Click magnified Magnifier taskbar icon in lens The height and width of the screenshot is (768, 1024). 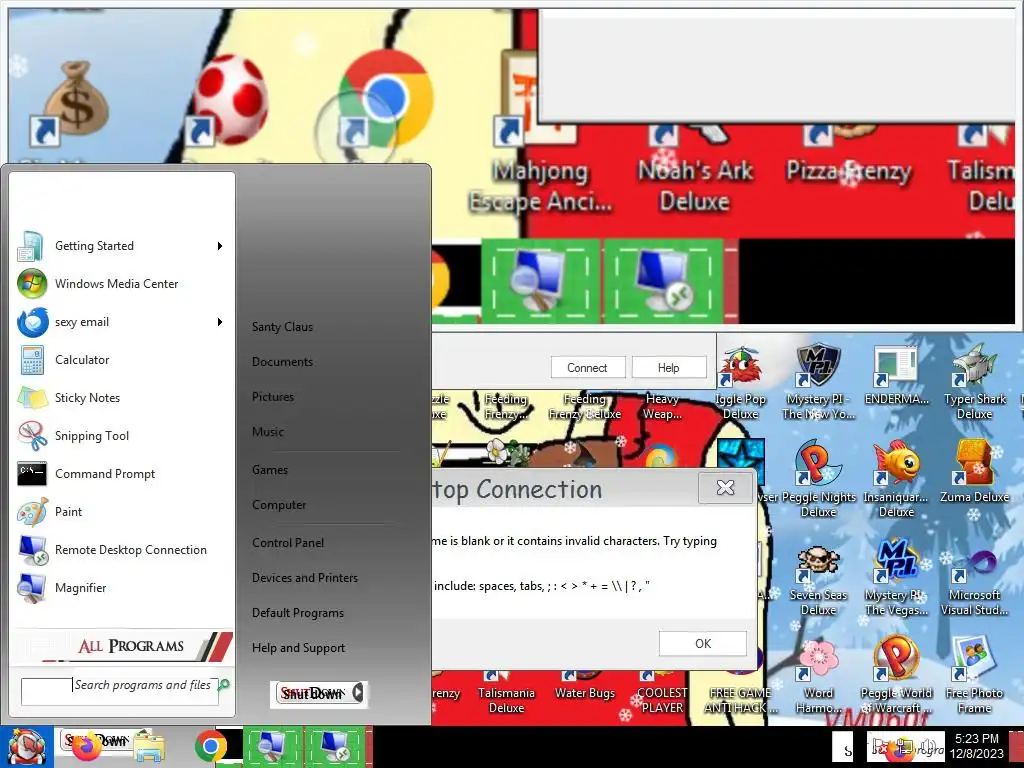point(539,281)
